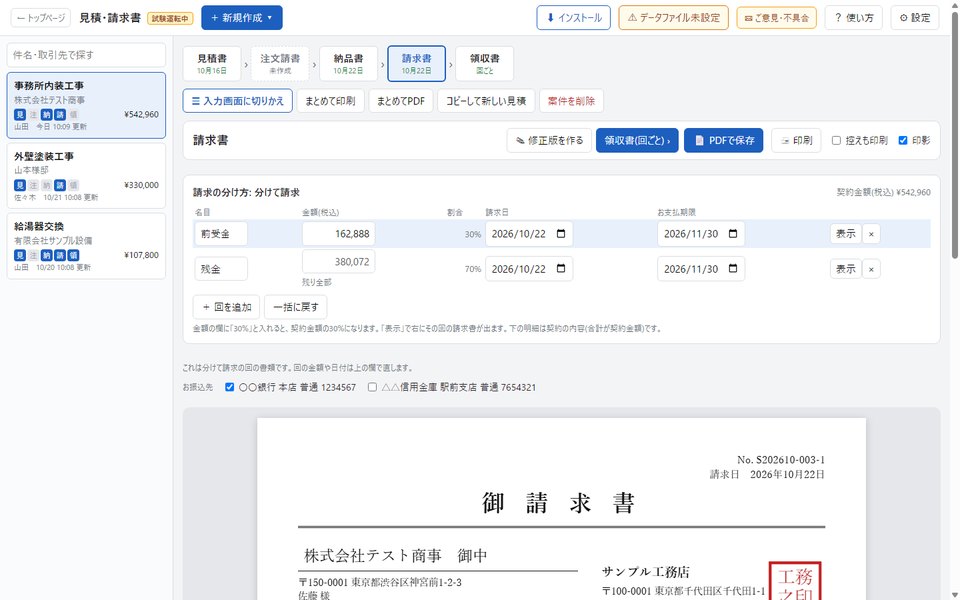Open calendar picker for 残金 請求日
The height and width of the screenshot is (600, 960).
pyautogui.click(x=561, y=269)
